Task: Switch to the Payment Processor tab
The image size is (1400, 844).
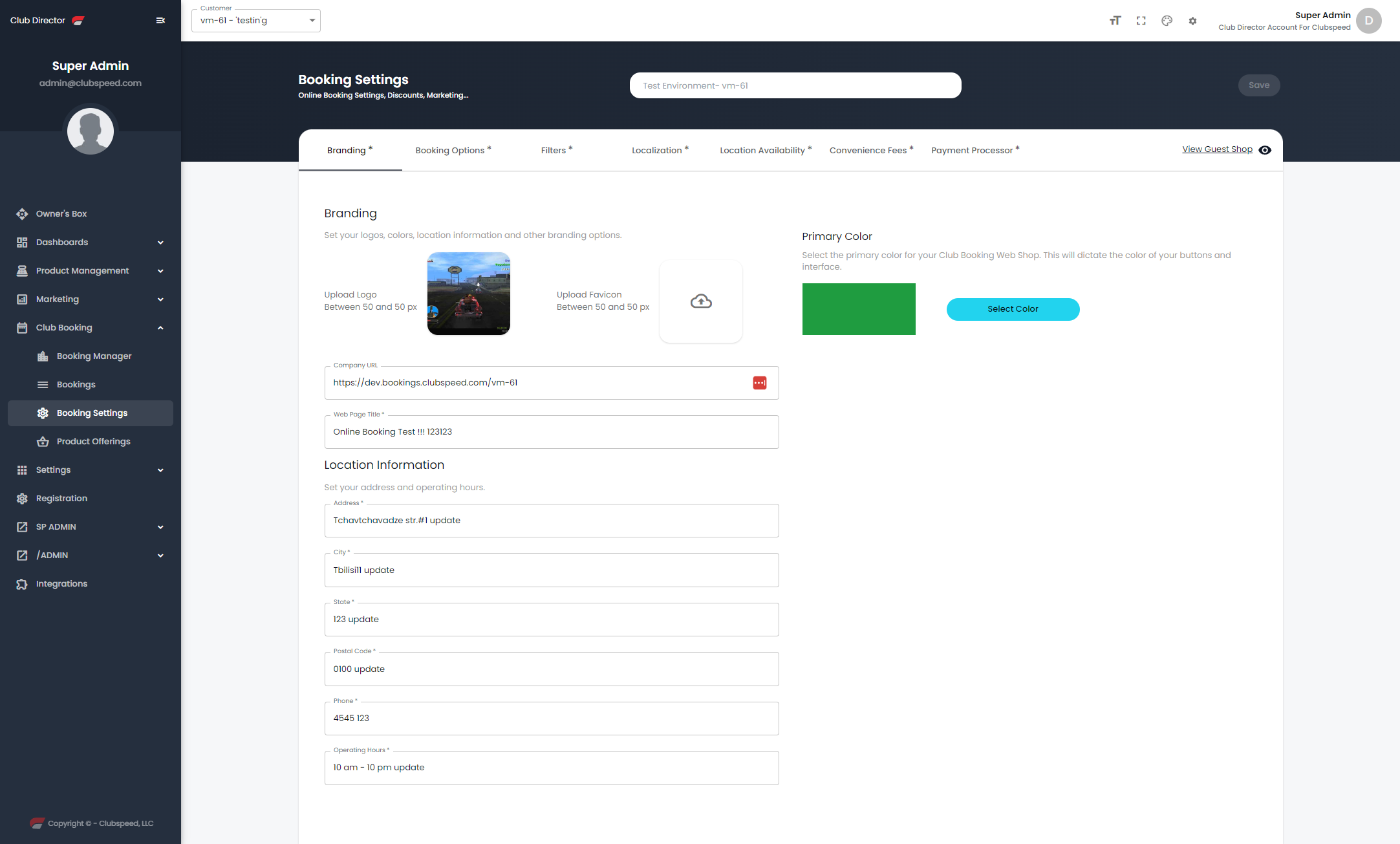Action: (975, 150)
